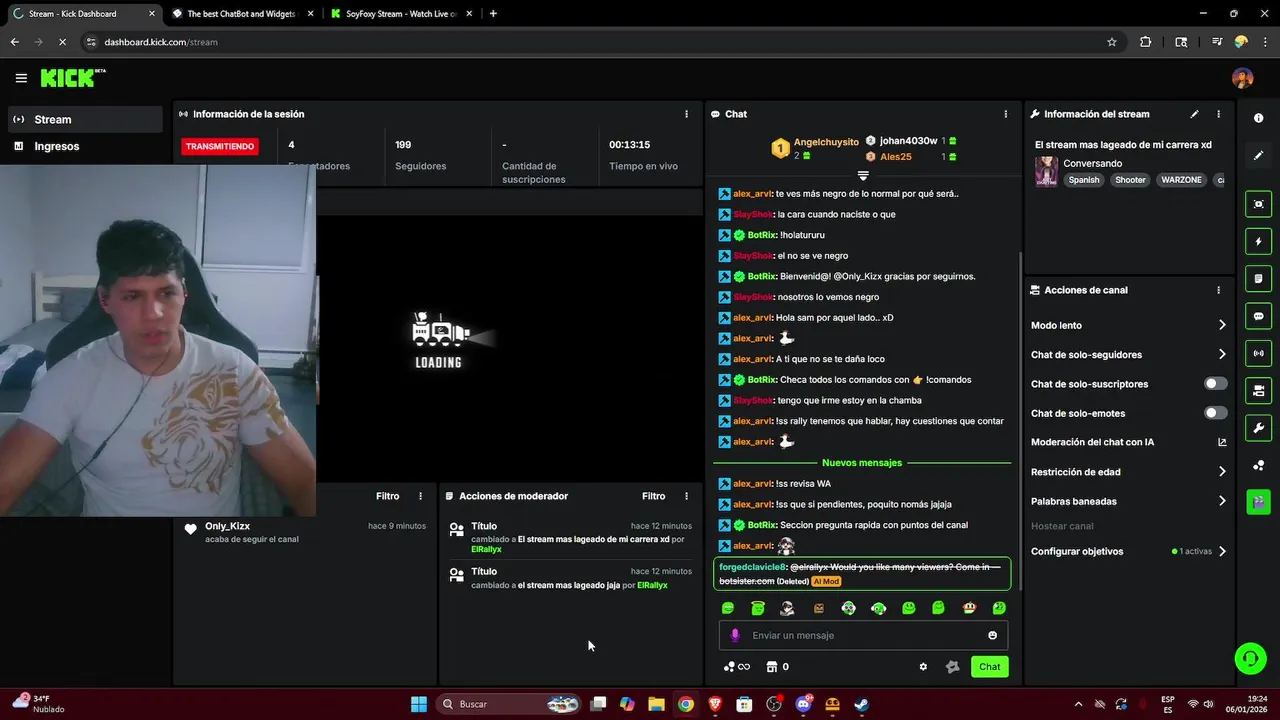This screenshot has width=1280, height=720.
Task: Click the Spanish tag chip
Action: coord(1083,180)
